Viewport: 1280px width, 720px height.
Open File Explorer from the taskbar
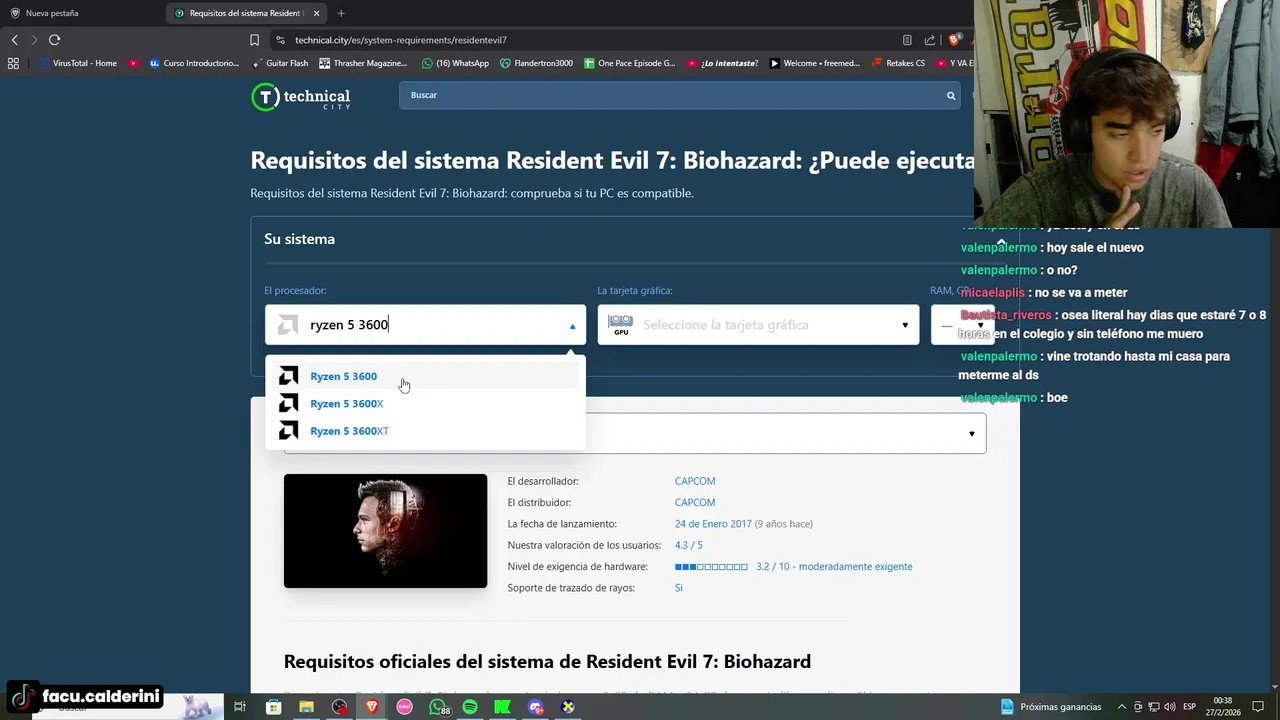pyautogui.click(x=306, y=707)
